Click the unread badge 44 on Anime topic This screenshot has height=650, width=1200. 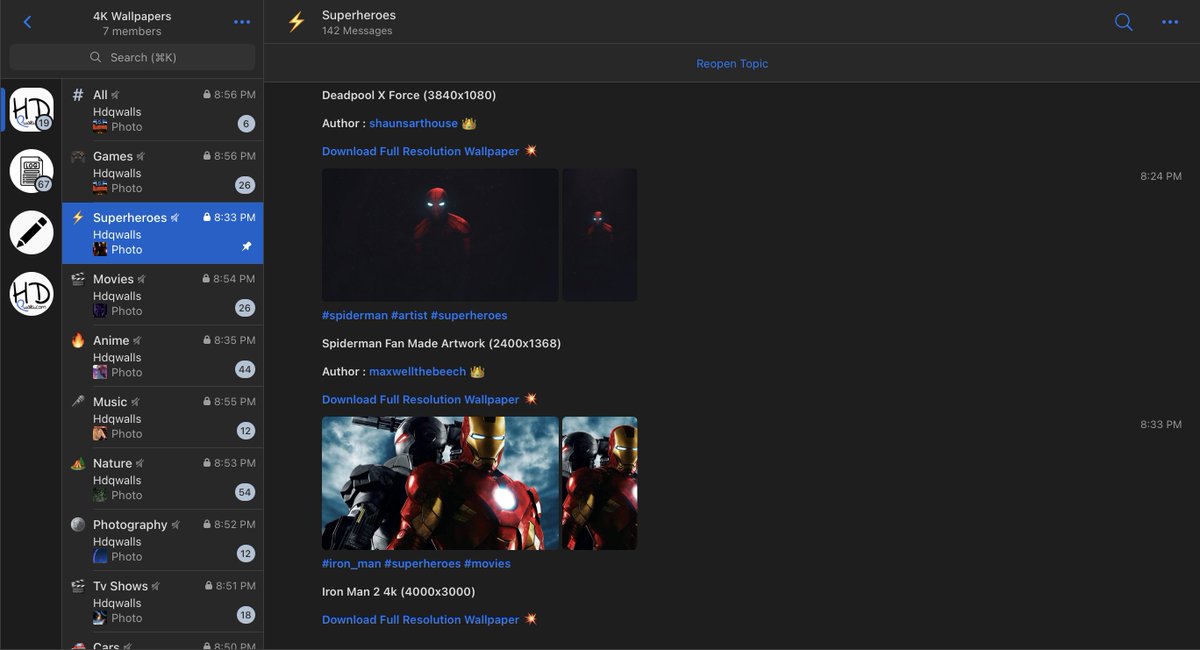pos(245,369)
